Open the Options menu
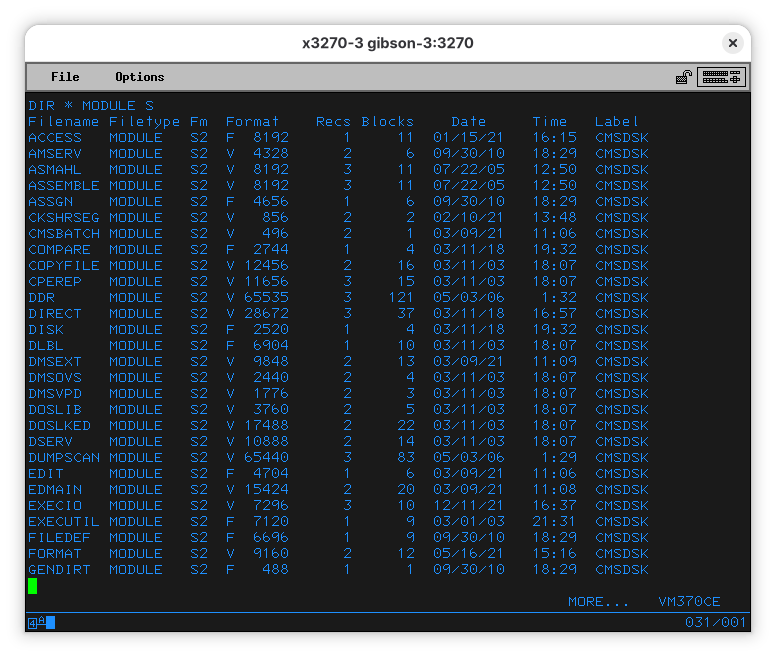This screenshot has width=776, height=657. point(139,77)
